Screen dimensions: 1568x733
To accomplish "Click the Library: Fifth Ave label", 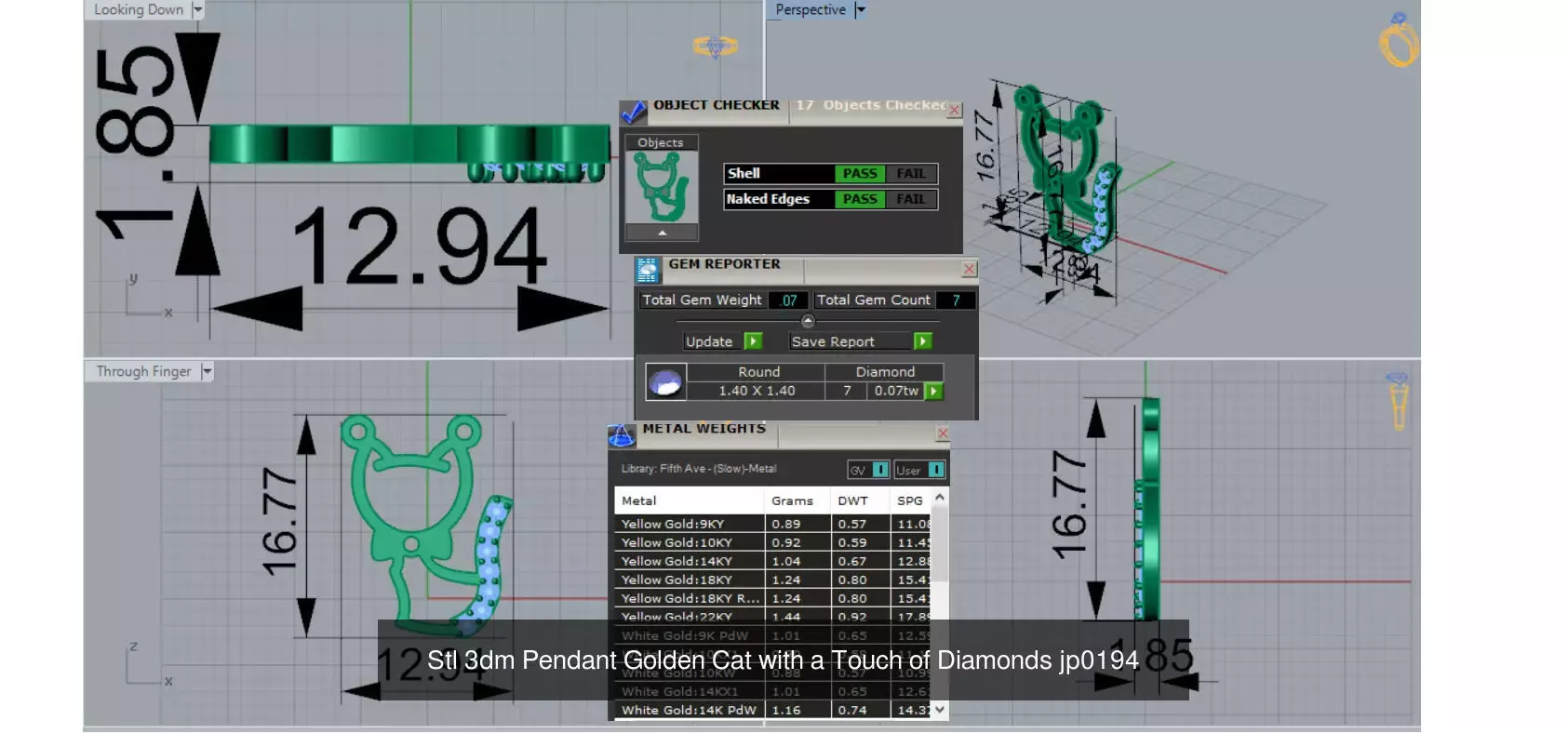I will [x=699, y=469].
